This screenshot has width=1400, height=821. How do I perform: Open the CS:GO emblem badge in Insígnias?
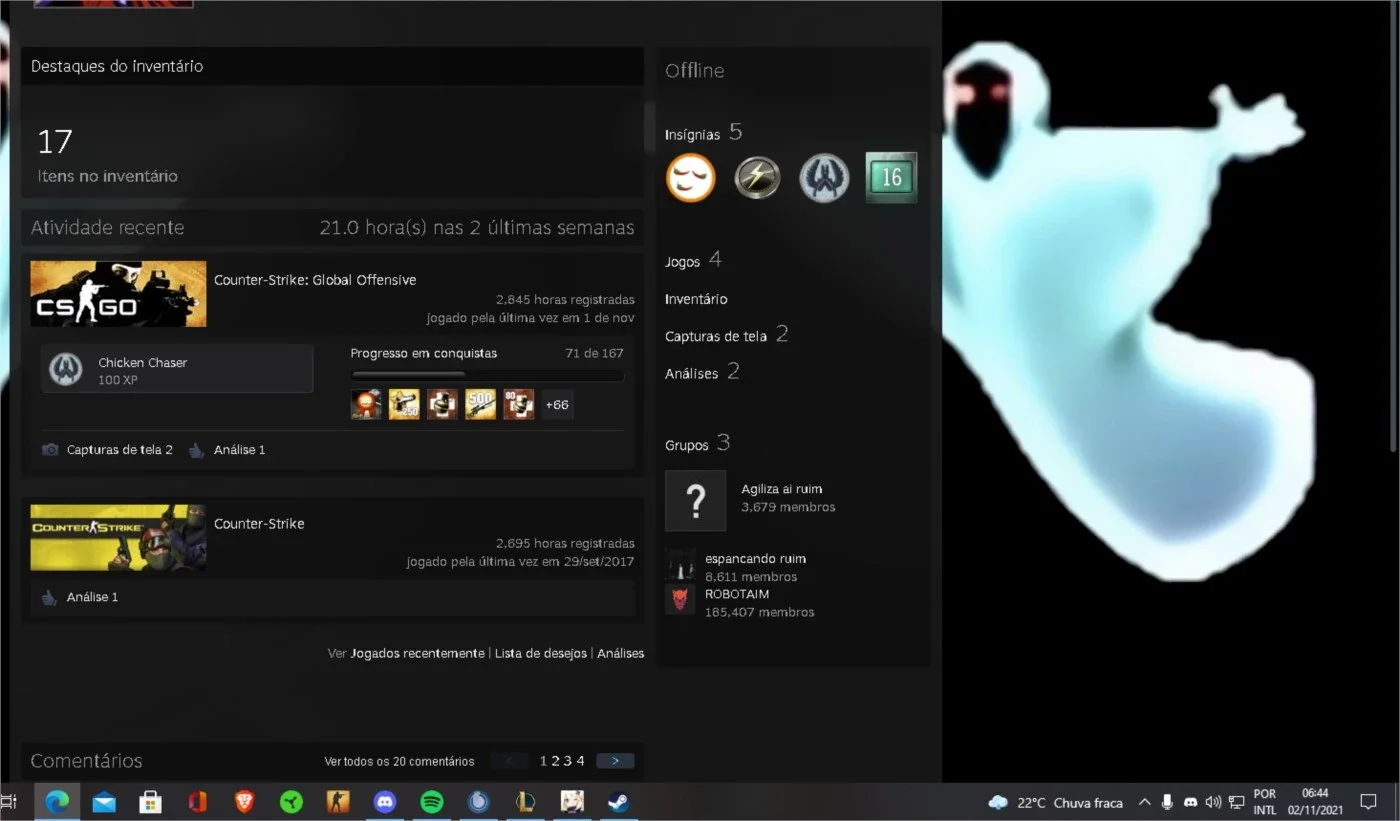pos(824,178)
